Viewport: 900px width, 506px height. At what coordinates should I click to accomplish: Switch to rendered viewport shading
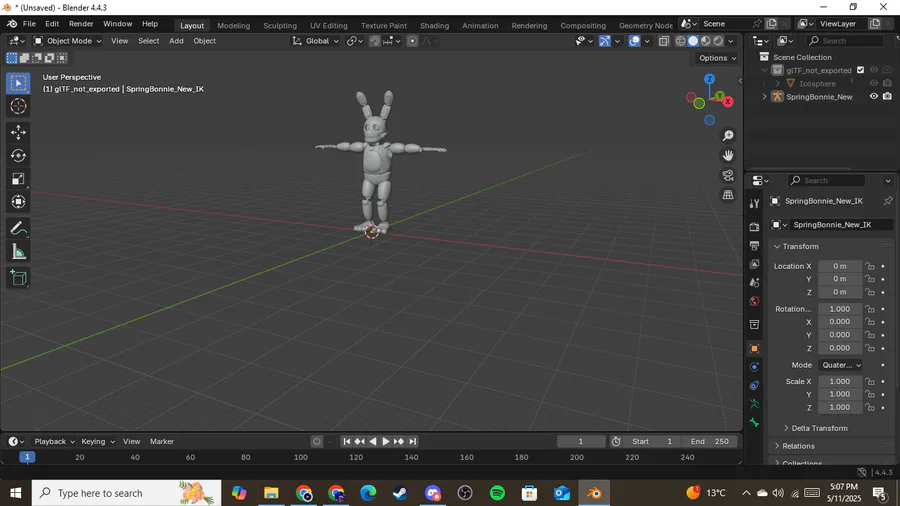tap(718, 41)
